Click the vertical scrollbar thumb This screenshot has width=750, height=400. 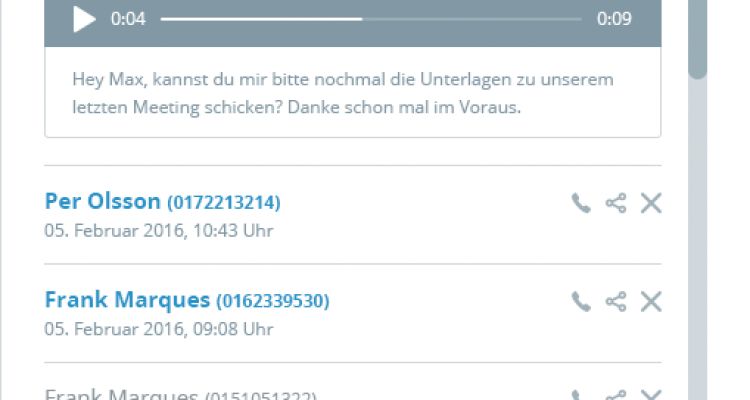pyautogui.click(x=697, y=38)
